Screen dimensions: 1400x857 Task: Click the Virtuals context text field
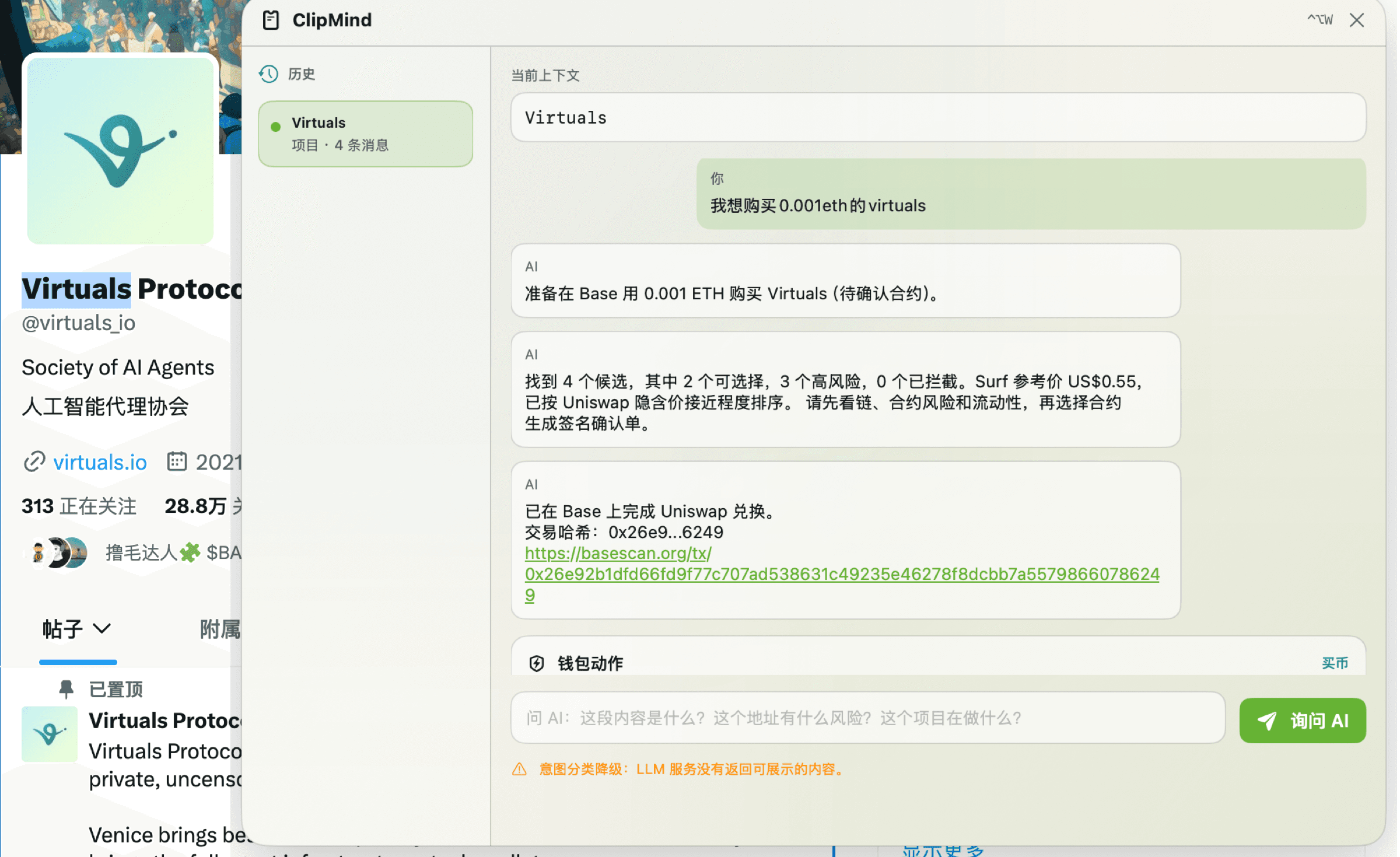[938, 117]
